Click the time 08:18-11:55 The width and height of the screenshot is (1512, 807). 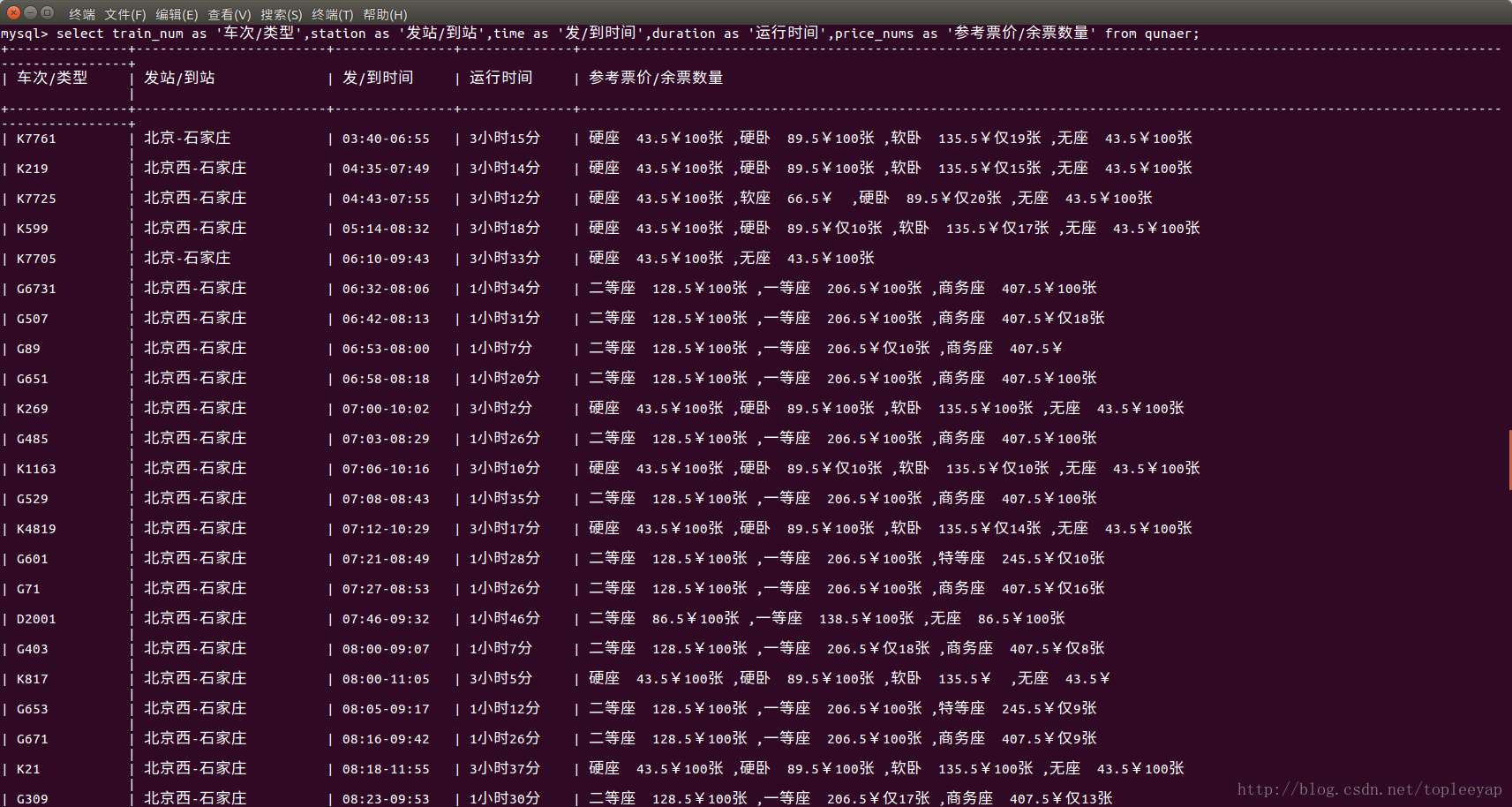tap(386, 769)
